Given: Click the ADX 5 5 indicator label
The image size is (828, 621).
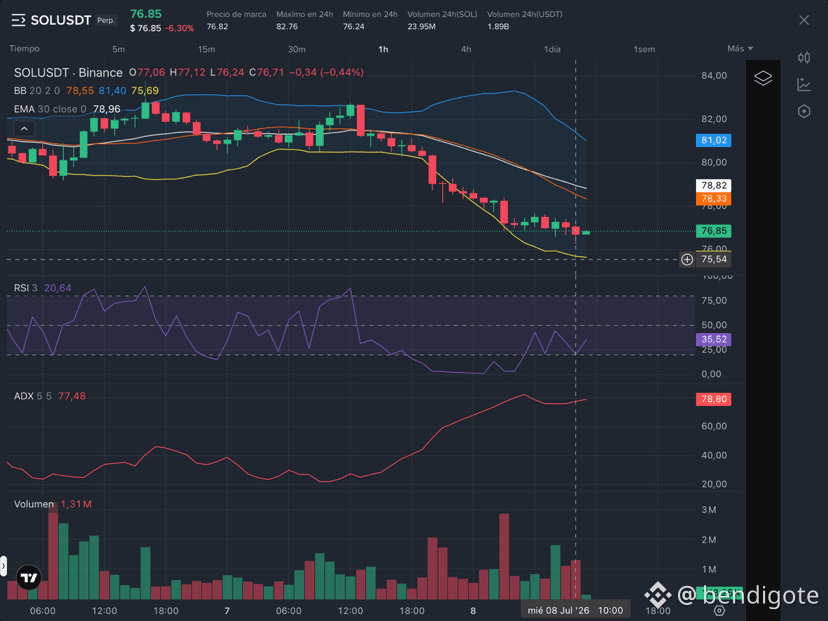Looking at the screenshot, I should click(x=33, y=396).
